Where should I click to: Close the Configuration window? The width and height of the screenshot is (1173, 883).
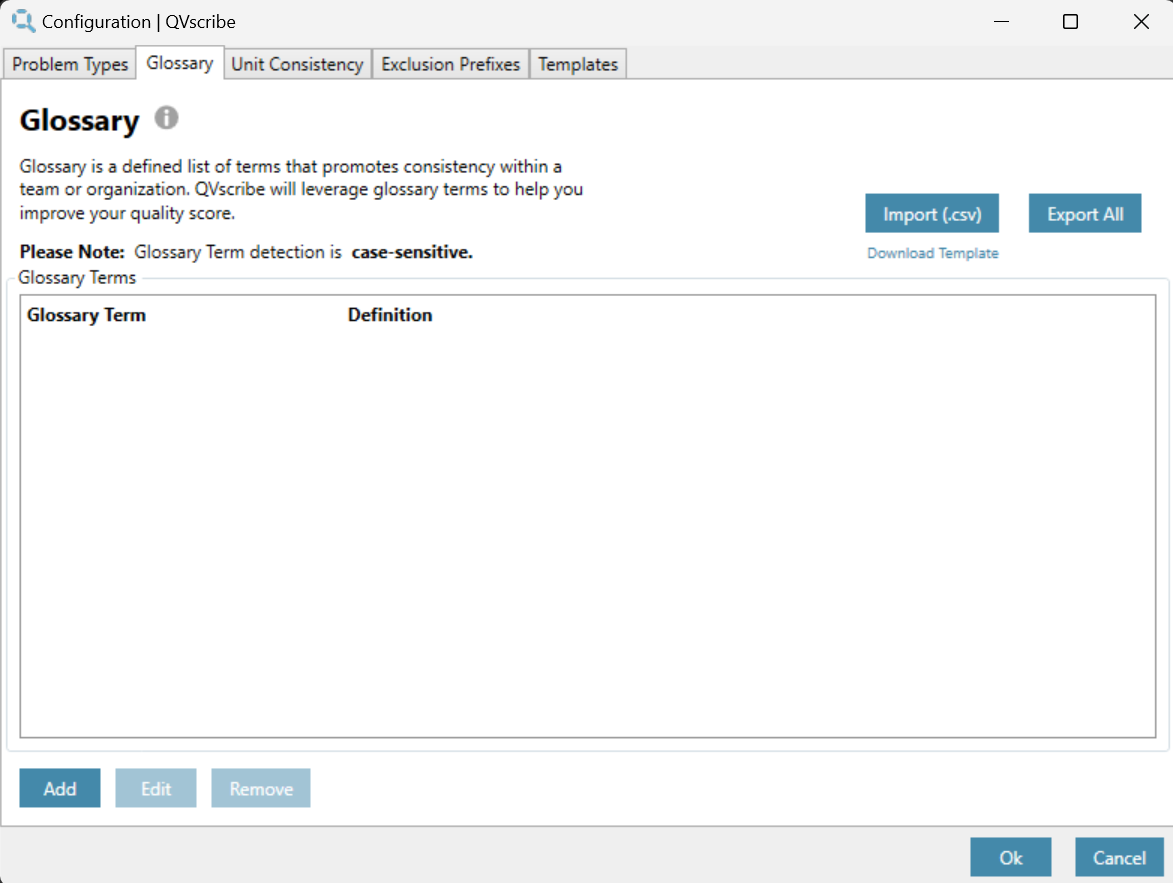[1141, 22]
